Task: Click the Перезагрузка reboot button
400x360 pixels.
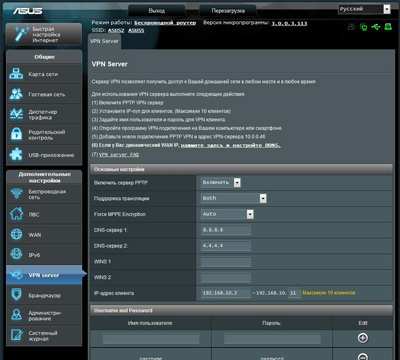Action: (228, 11)
